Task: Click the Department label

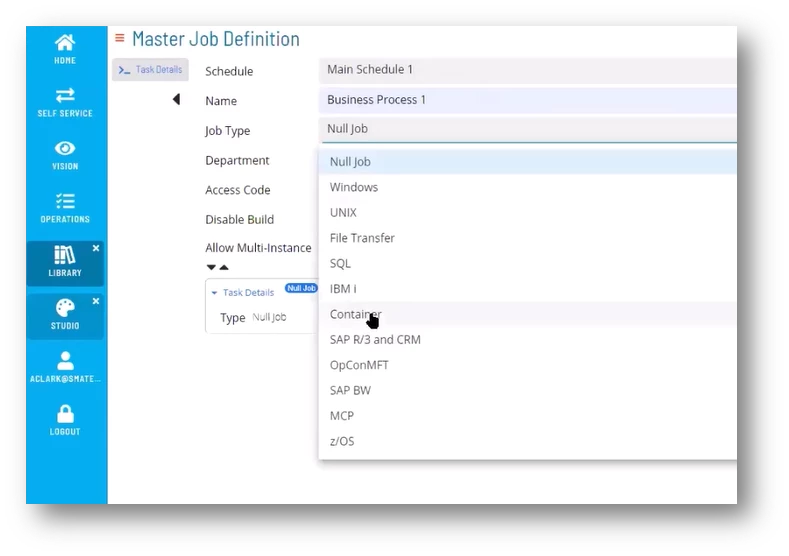Action: [x=237, y=161]
